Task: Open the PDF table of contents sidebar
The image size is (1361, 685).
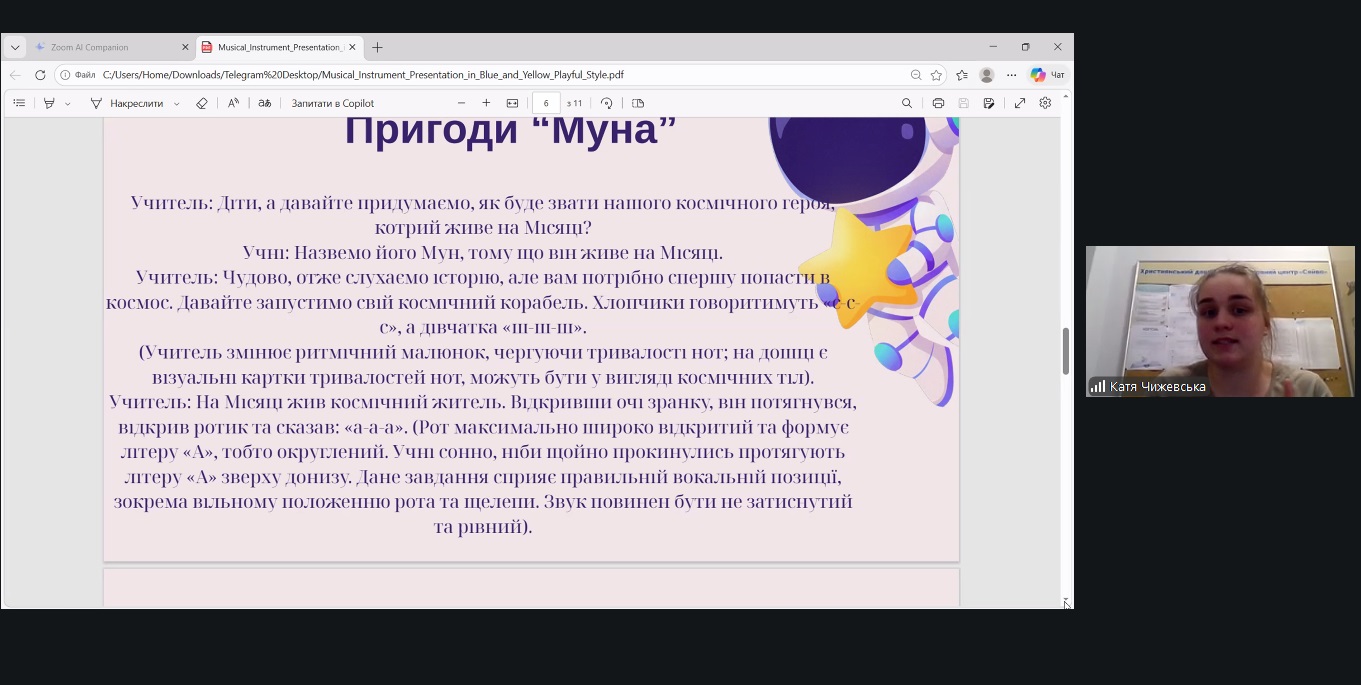Action: point(19,103)
